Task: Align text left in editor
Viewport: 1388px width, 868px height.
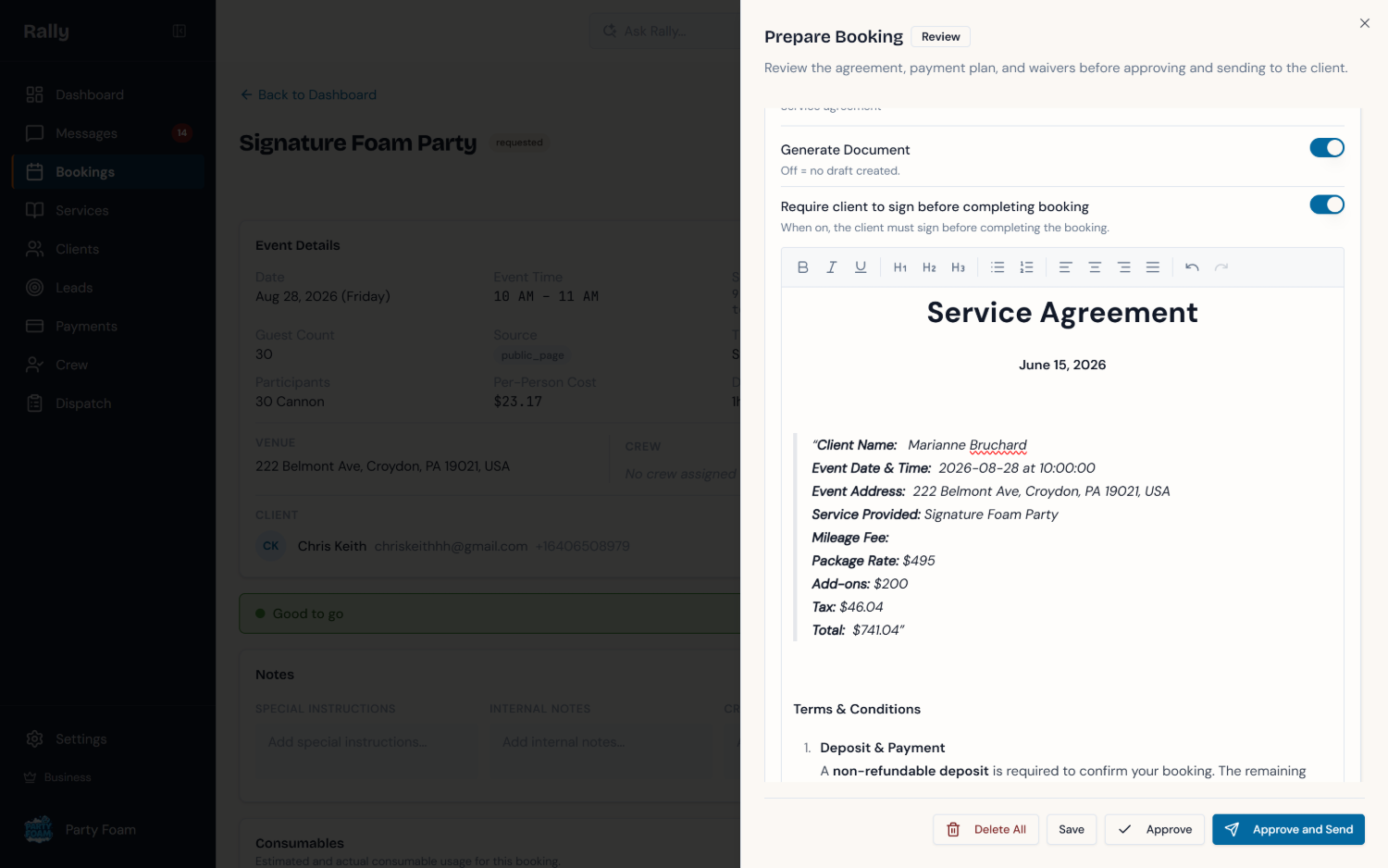Action: click(x=1066, y=267)
